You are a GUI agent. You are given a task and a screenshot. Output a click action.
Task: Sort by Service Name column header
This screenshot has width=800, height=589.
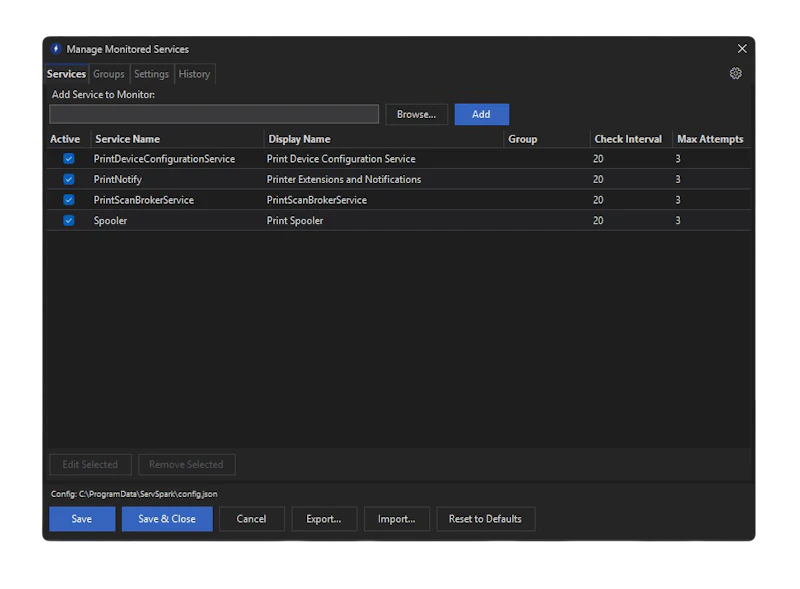[x=177, y=139]
